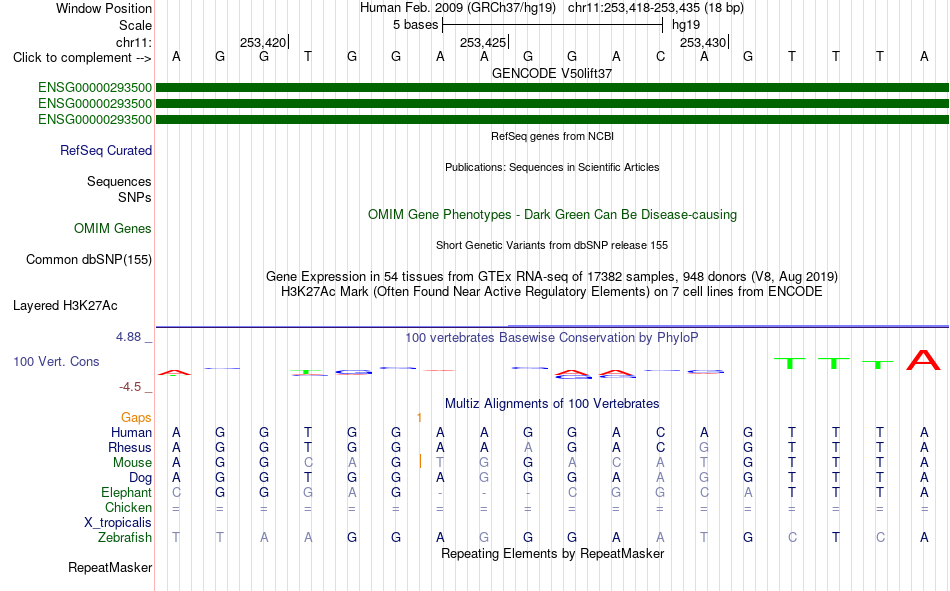This screenshot has width=950, height=591.
Task: Click the H3K27Ac Mark ENCODE track title
Action: 552,292
